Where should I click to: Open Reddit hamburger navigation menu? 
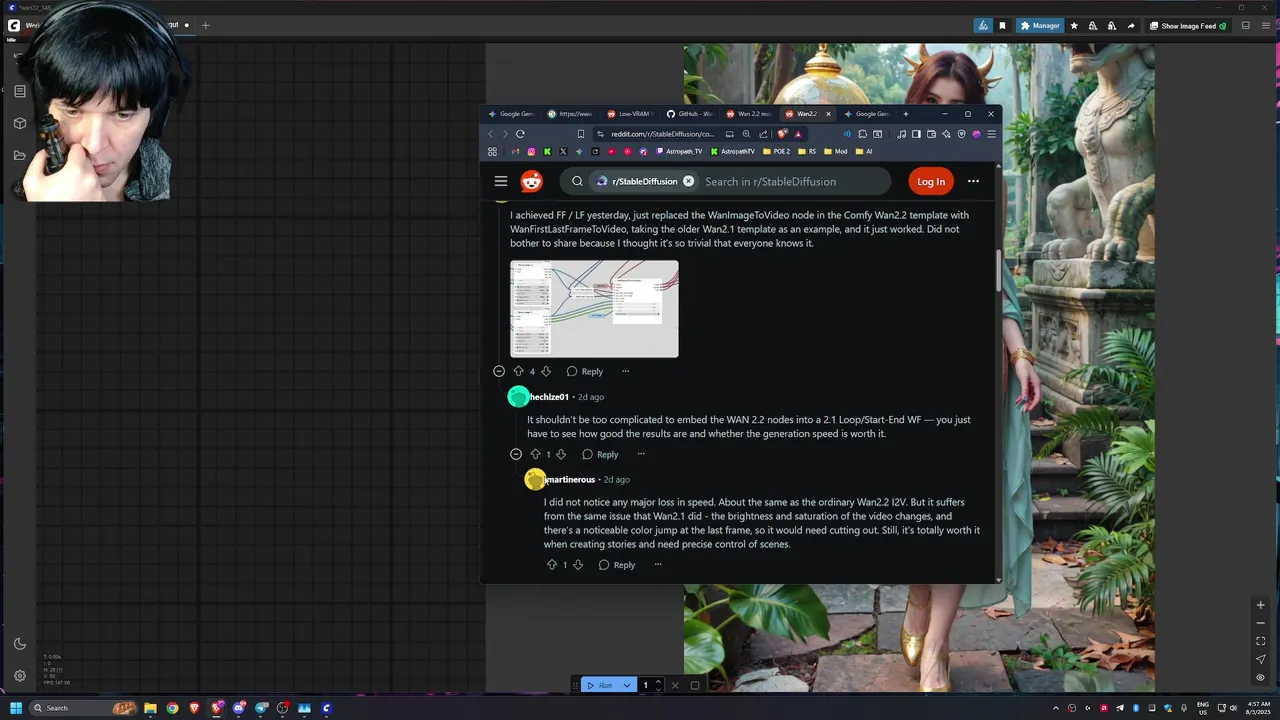tap(500, 181)
